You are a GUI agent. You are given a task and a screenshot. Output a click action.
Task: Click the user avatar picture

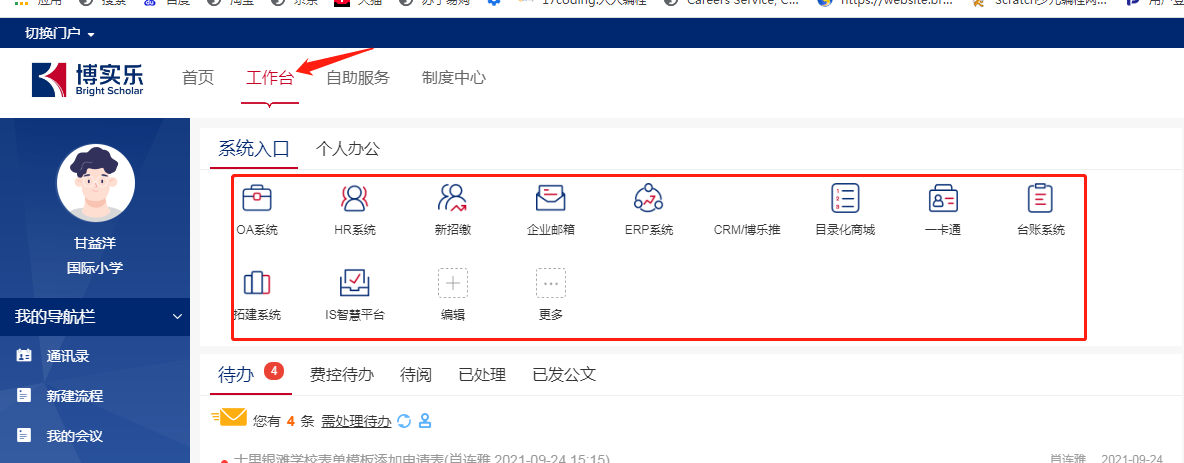pos(95,183)
